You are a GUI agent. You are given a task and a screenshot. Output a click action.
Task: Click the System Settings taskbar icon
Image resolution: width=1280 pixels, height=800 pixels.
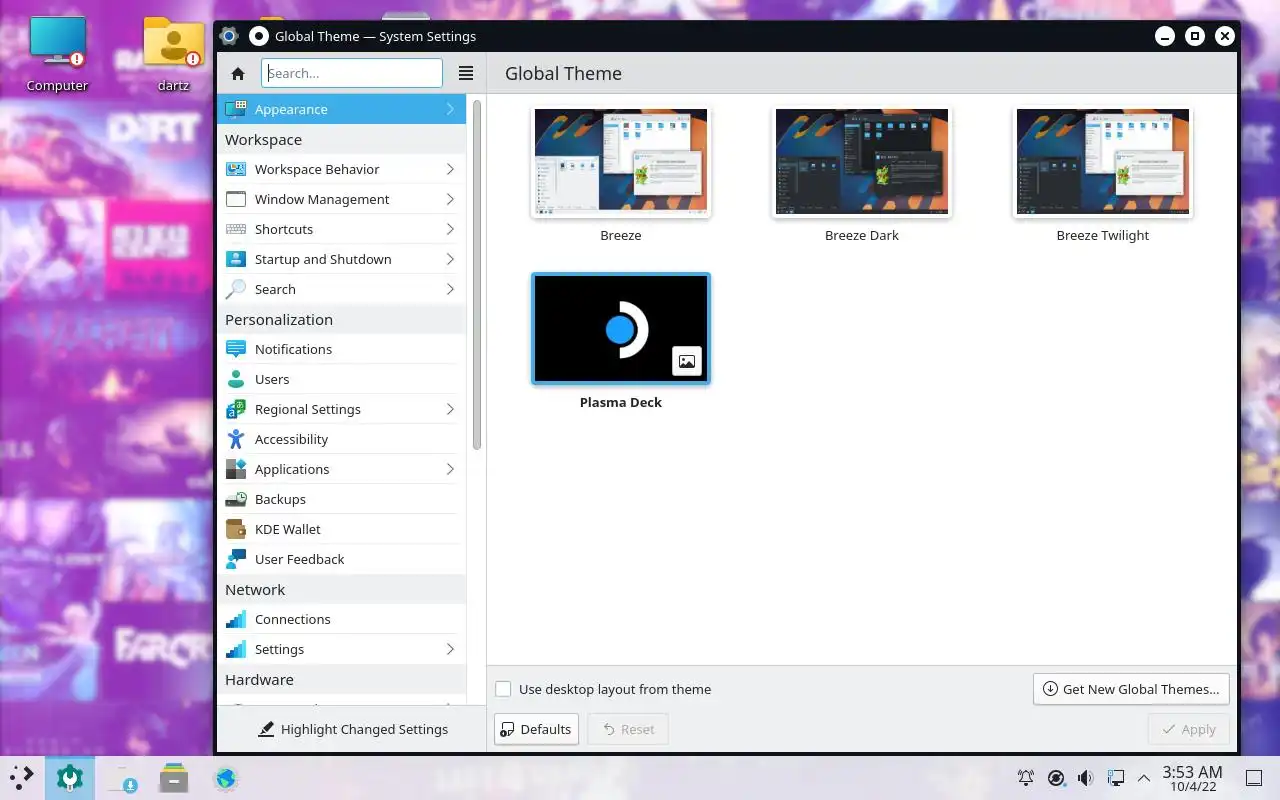(x=70, y=777)
